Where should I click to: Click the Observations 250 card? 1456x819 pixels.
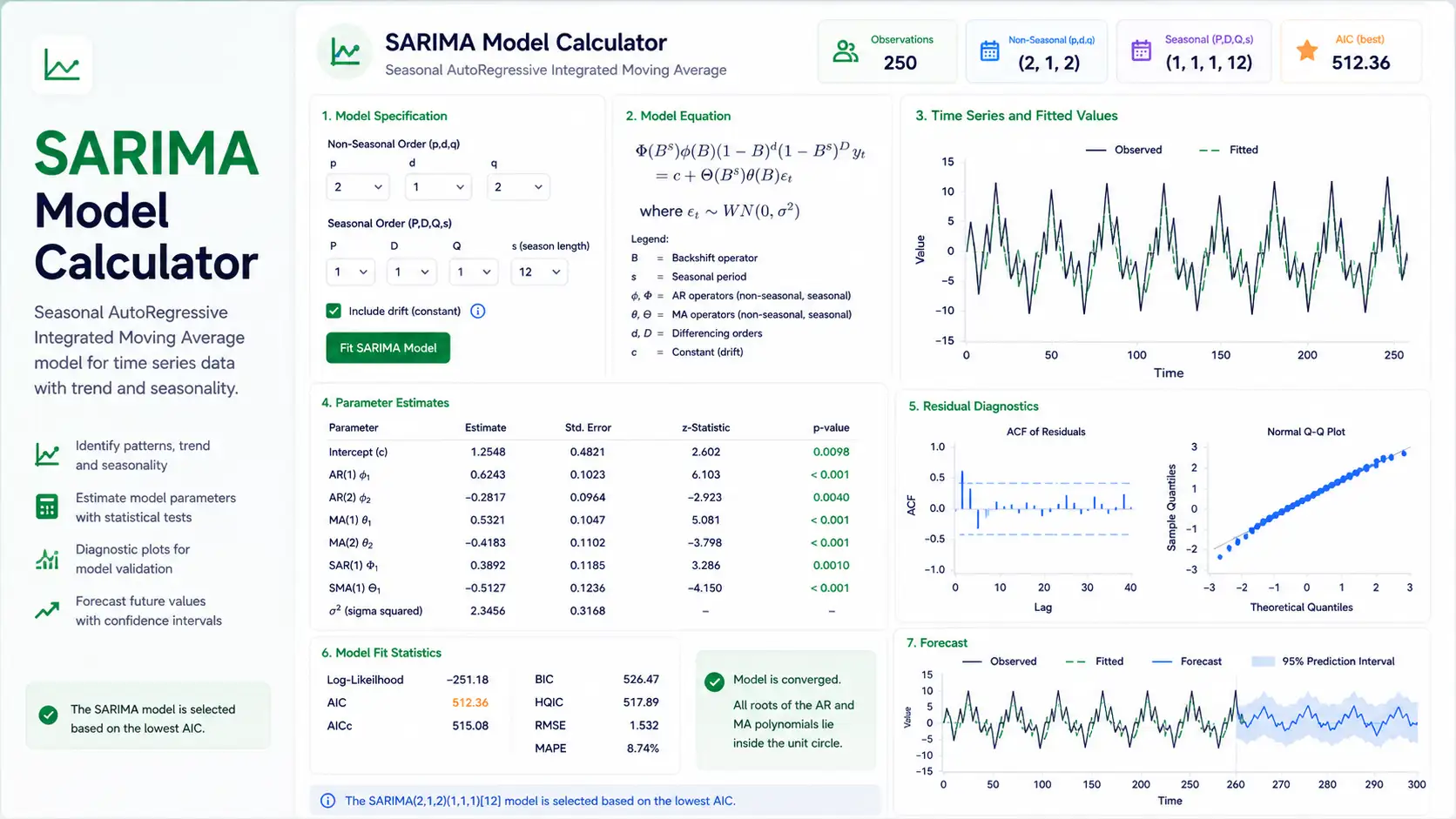(x=886, y=52)
